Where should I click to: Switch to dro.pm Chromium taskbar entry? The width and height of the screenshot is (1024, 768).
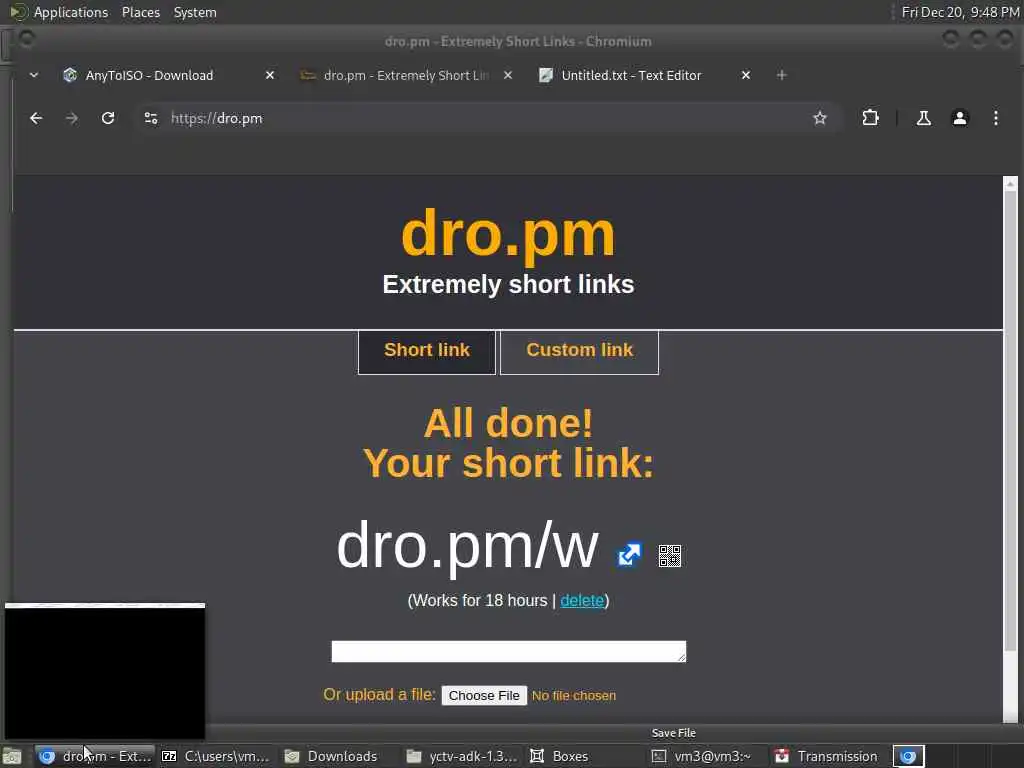click(95, 756)
